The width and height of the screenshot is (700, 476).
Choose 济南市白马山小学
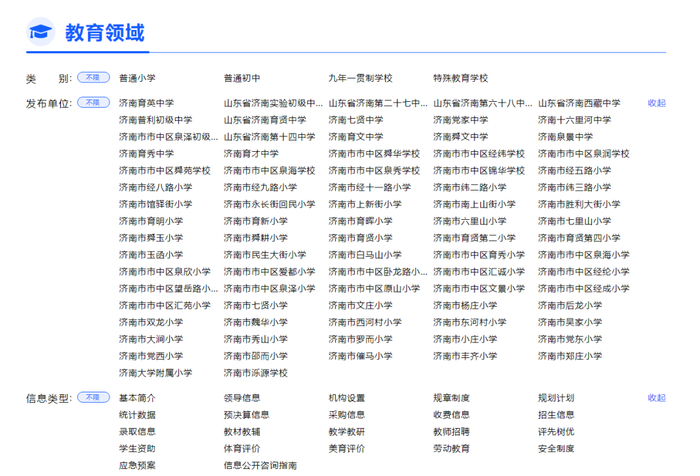tap(365, 255)
